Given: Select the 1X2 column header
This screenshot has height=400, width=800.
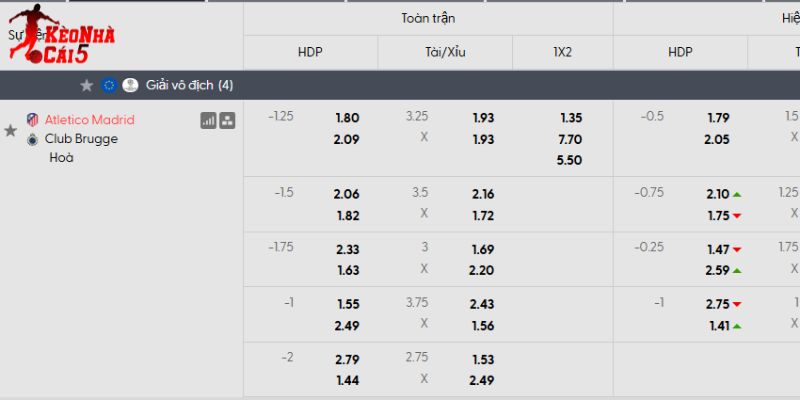Looking at the screenshot, I should (x=562, y=52).
